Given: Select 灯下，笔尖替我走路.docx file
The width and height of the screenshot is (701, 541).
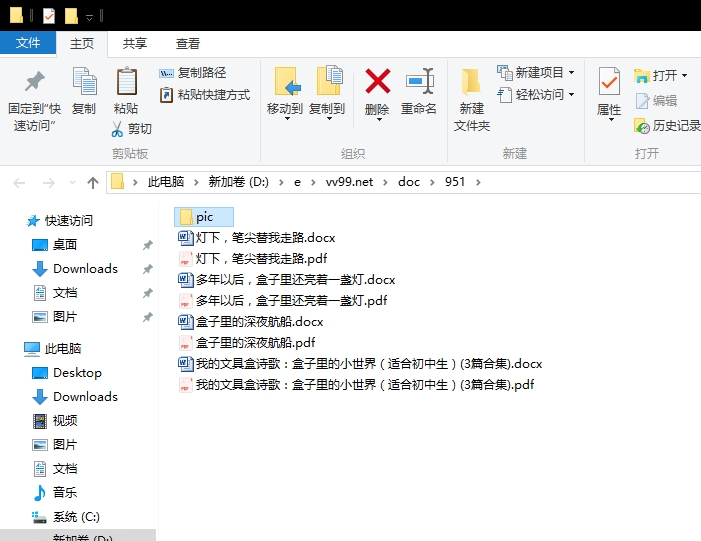Looking at the screenshot, I should point(257,238).
